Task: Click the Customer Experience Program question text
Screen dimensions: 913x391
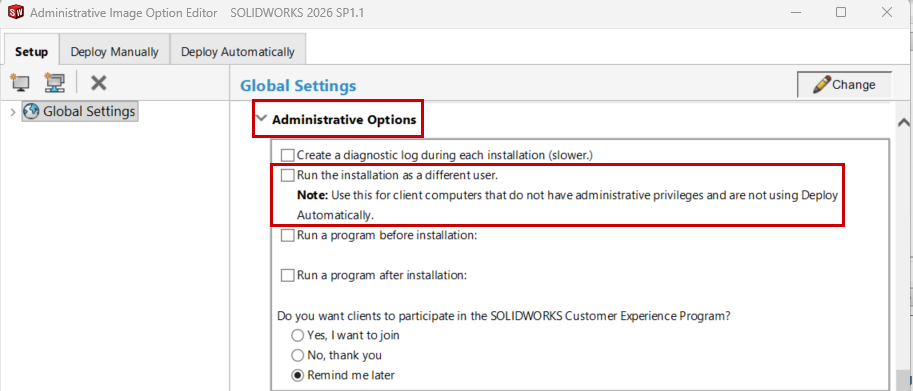Action: 504,317
